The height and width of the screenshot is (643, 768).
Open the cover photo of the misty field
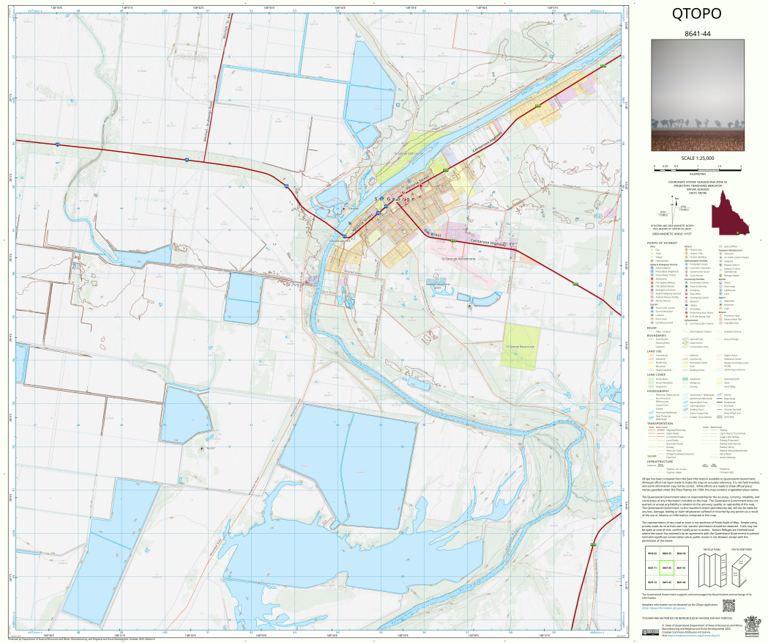[697, 95]
